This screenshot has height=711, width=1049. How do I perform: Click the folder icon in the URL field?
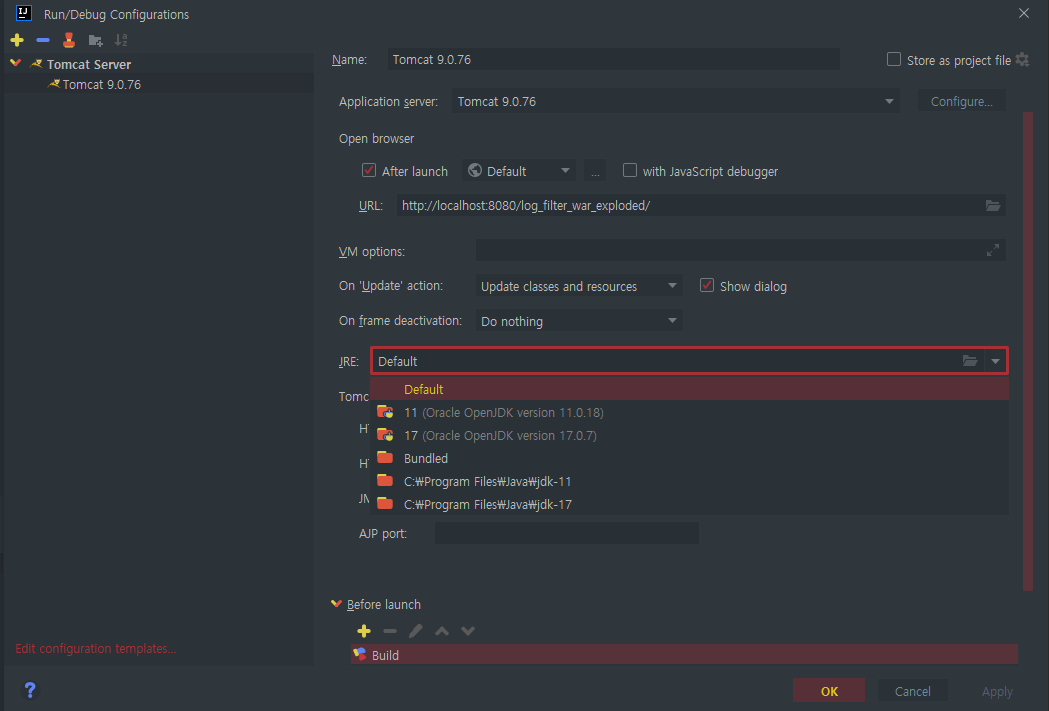pos(993,205)
